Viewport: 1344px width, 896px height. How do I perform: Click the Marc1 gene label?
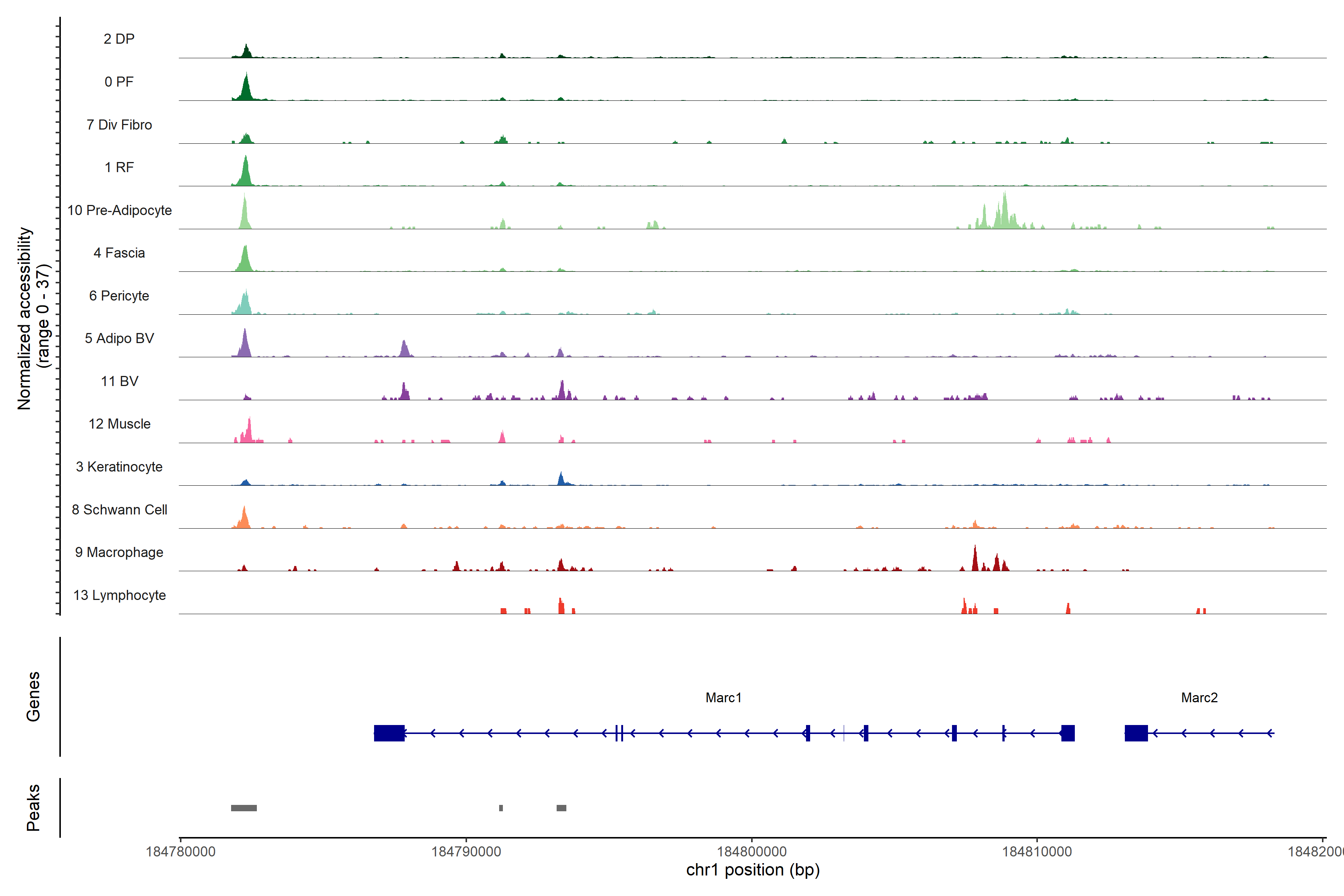[x=723, y=697]
